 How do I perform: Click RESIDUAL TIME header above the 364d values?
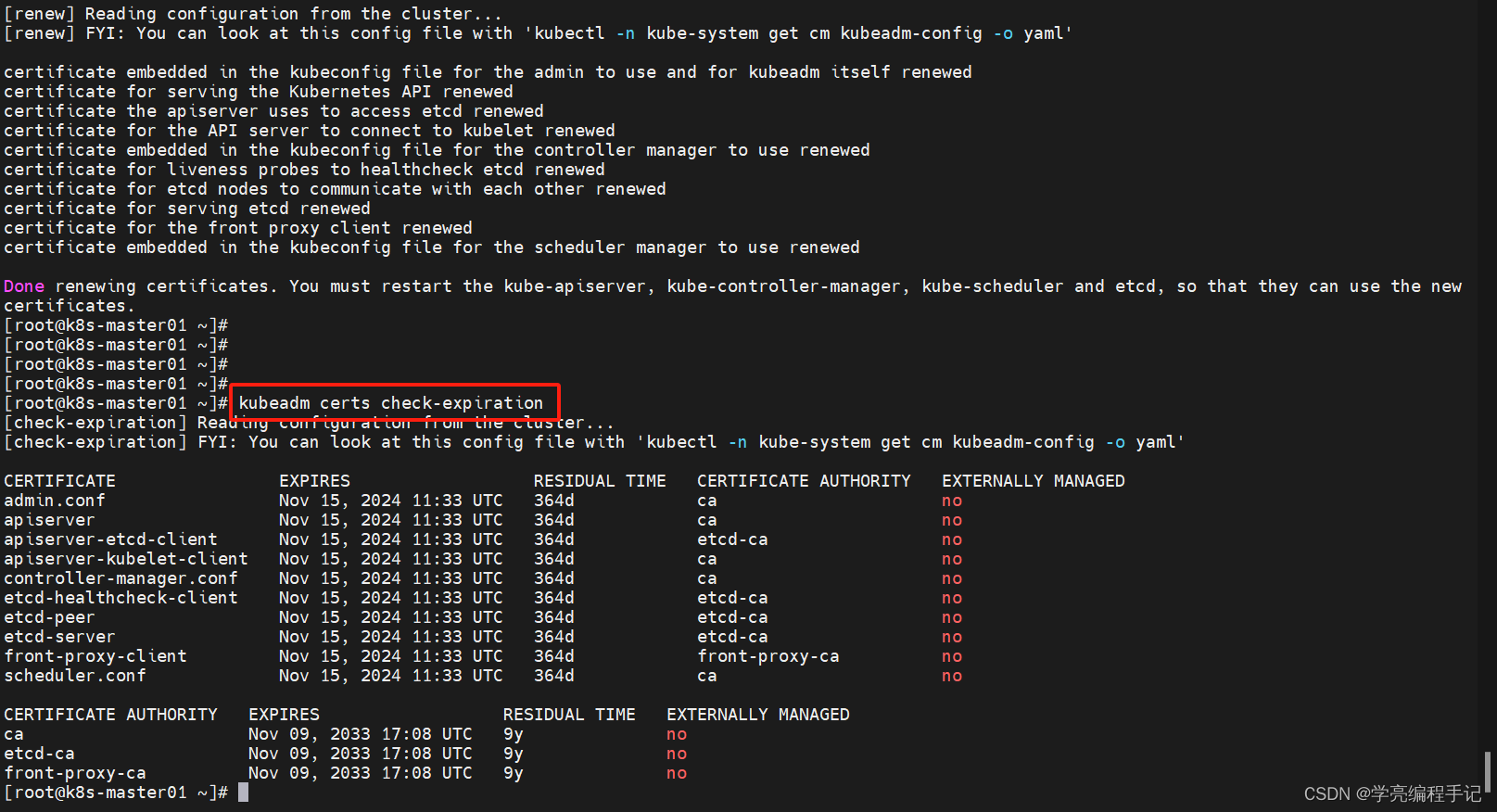coord(600,481)
